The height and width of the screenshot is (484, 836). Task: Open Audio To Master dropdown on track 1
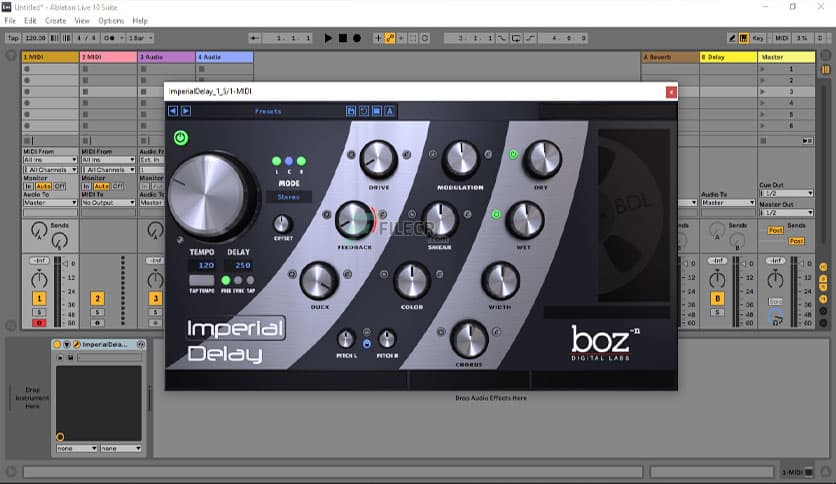tap(50, 203)
